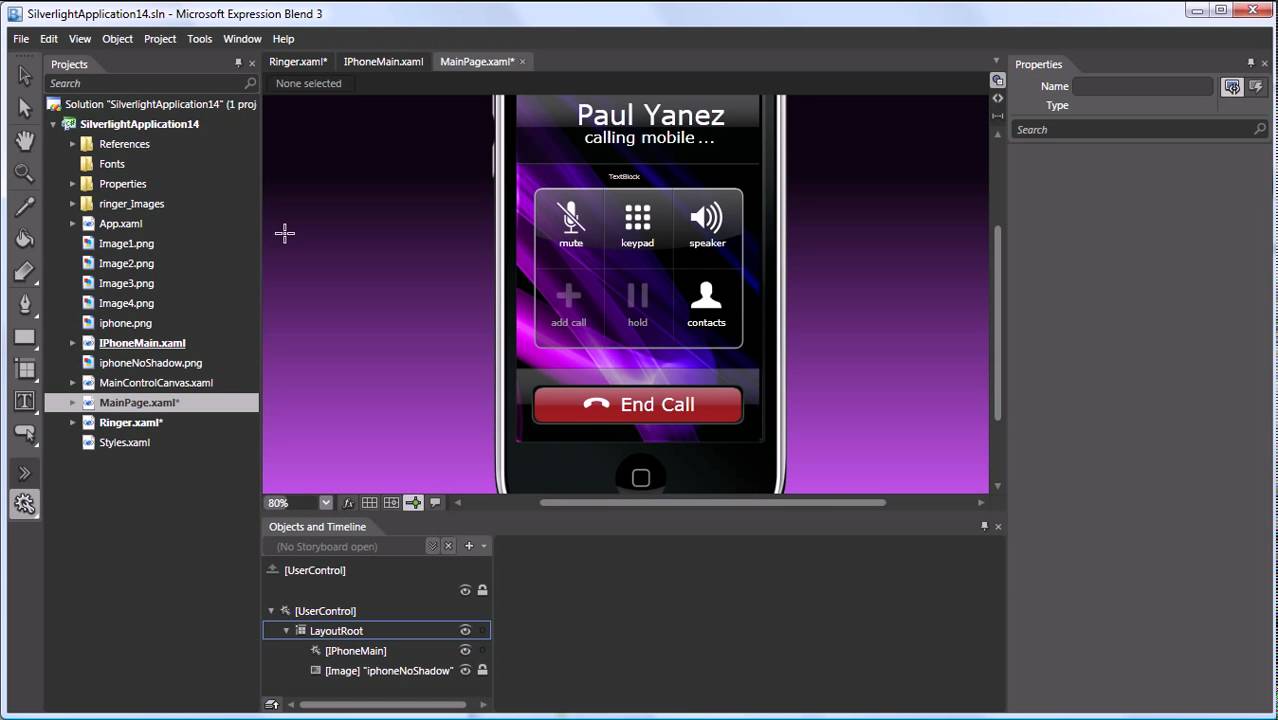Toggle lock-all icon in timeline header

pos(482,590)
